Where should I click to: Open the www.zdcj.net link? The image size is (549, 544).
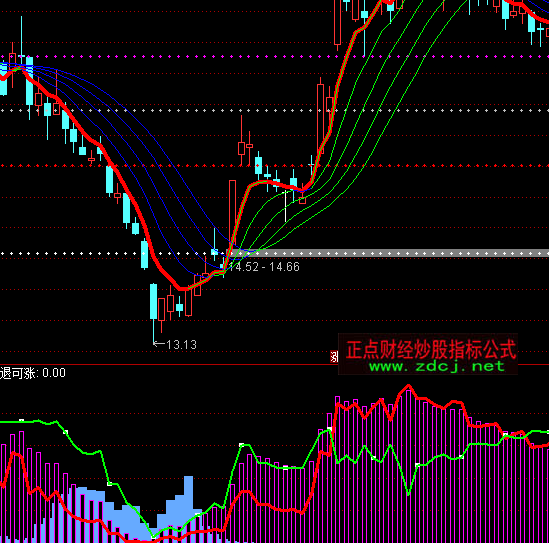tap(437, 367)
